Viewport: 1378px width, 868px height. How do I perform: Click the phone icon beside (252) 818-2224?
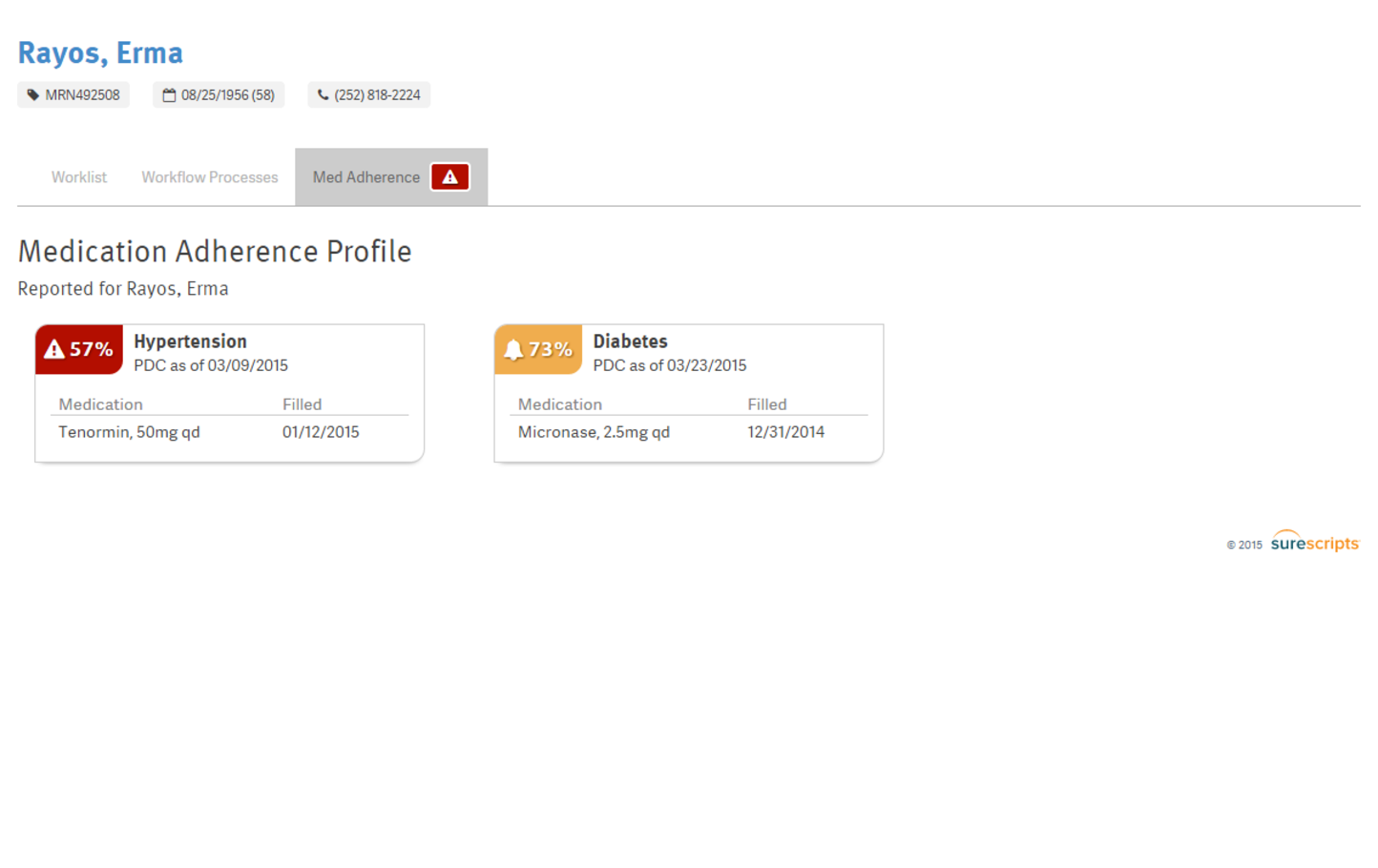322,94
